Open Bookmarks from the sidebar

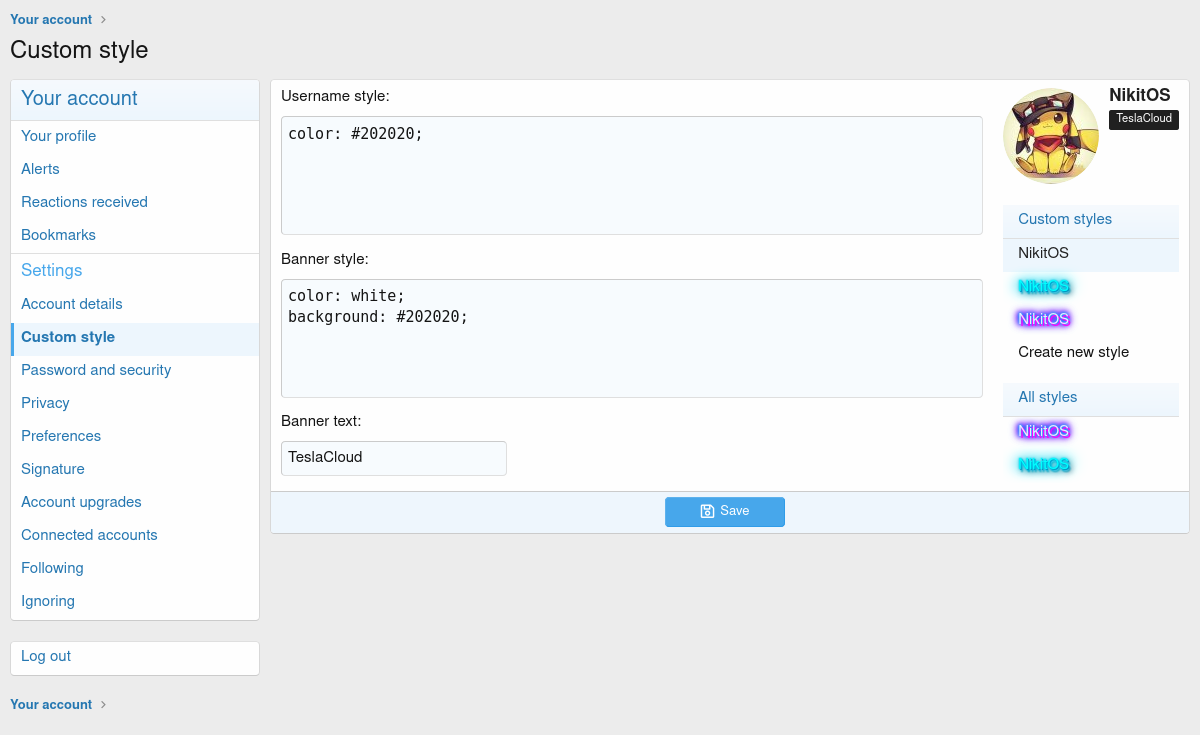pos(58,235)
